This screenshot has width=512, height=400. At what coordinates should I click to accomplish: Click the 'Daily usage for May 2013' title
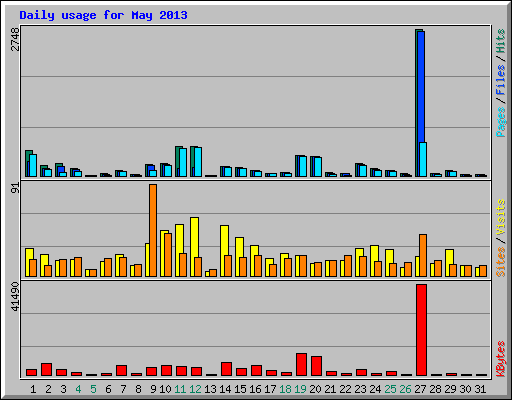(103, 15)
